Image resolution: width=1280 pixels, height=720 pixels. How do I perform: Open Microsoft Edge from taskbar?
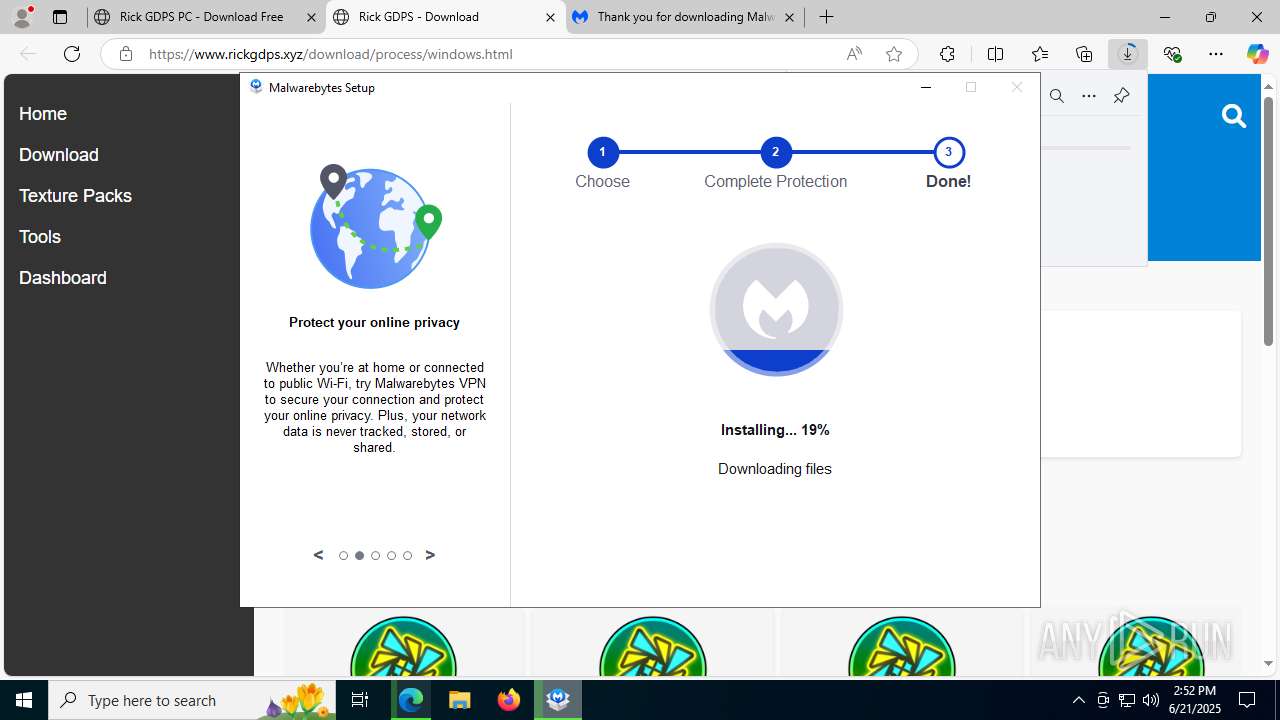[x=411, y=700]
